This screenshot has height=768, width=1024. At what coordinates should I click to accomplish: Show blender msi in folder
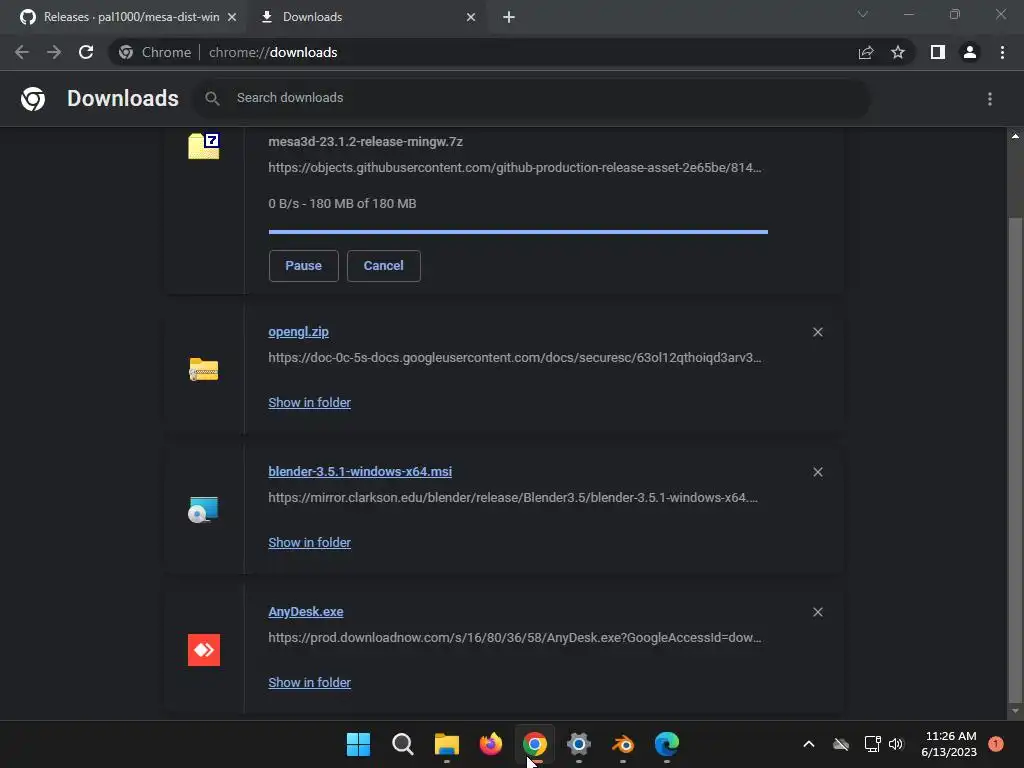[x=310, y=542]
